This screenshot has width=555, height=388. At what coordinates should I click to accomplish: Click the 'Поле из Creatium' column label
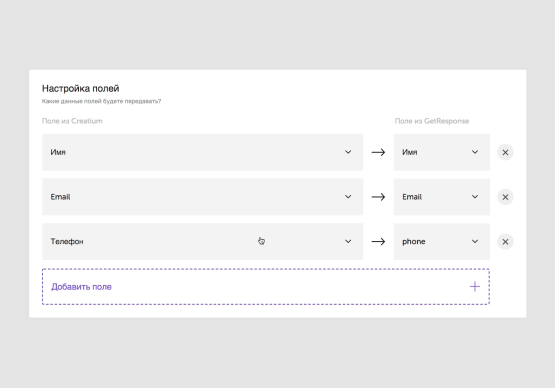(x=72, y=121)
